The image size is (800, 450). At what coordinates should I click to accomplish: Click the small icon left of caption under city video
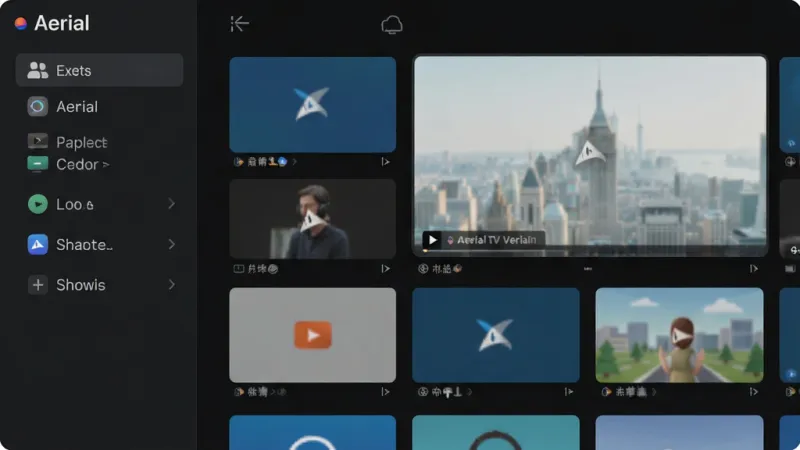click(x=423, y=269)
